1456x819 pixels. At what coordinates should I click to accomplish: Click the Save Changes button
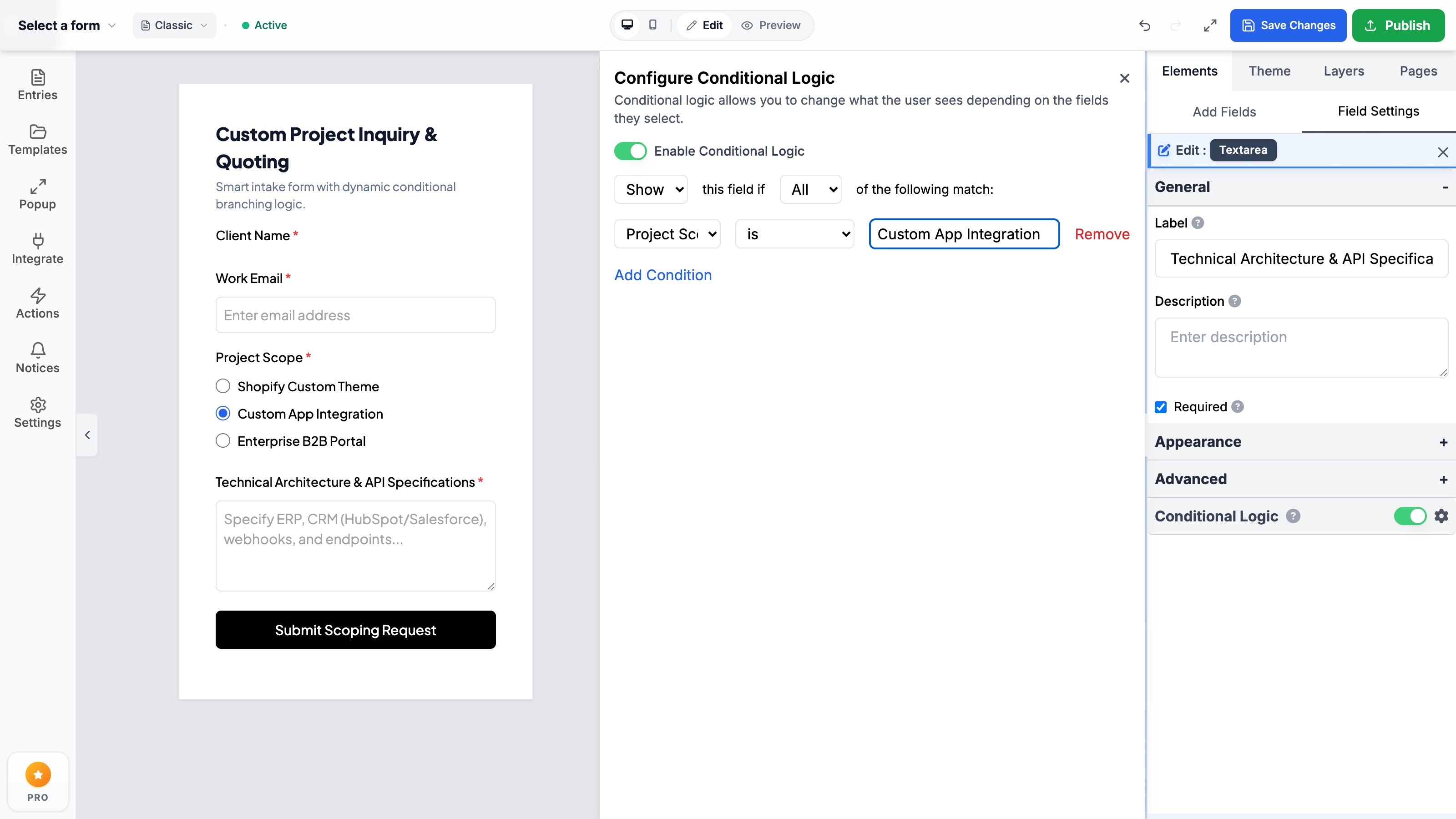point(1288,25)
